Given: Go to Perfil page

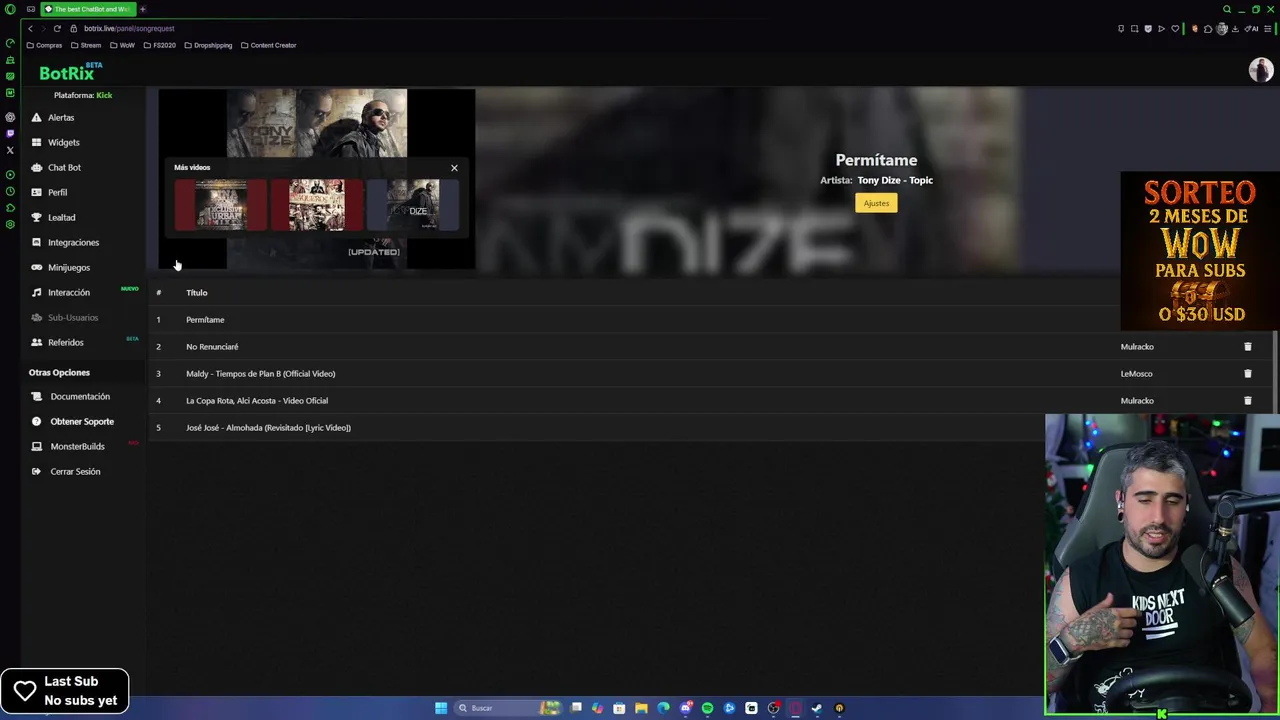Looking at the screenshot, I should (x=57, y=192).
